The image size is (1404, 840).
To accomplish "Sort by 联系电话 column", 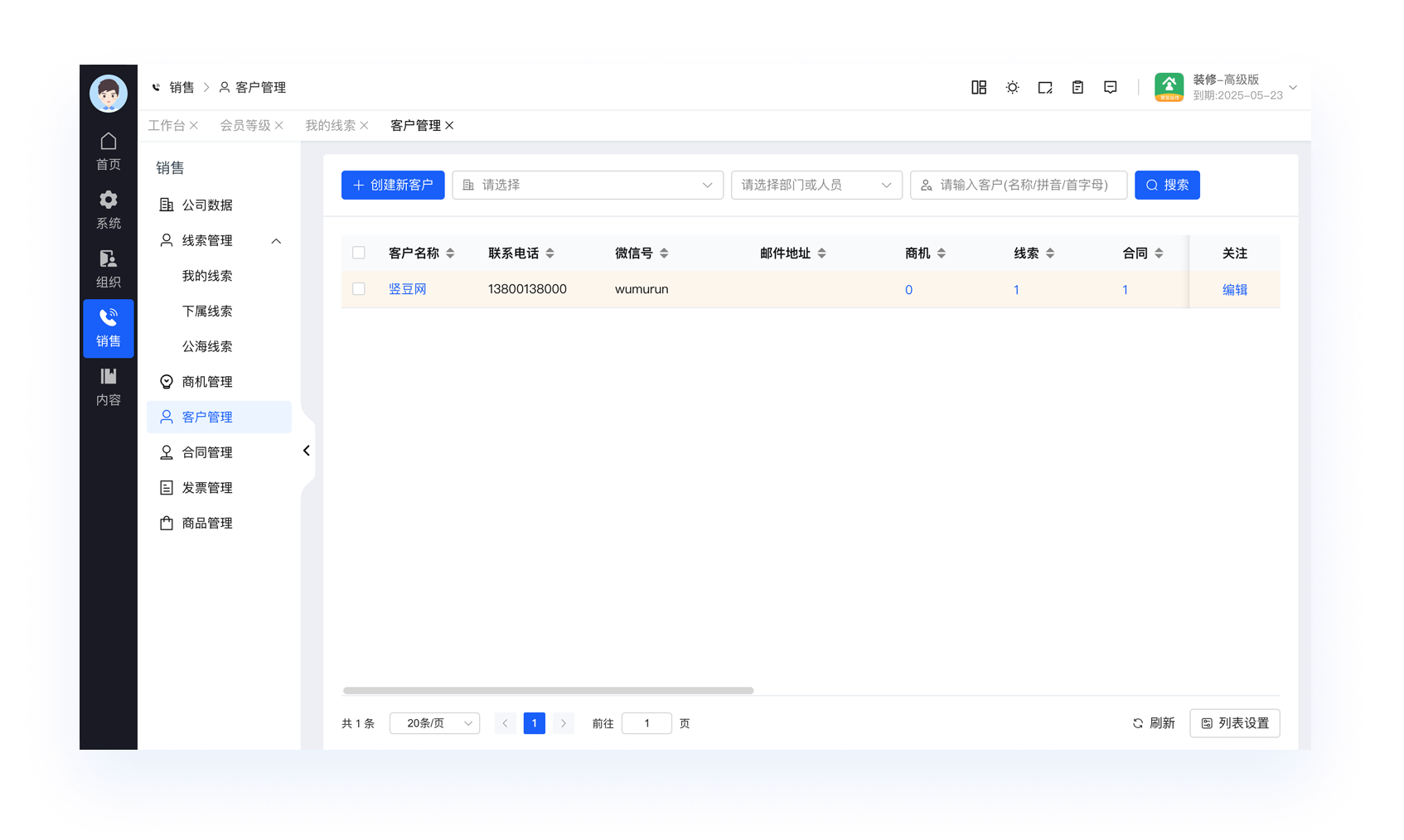I will (x=550, y=253).
